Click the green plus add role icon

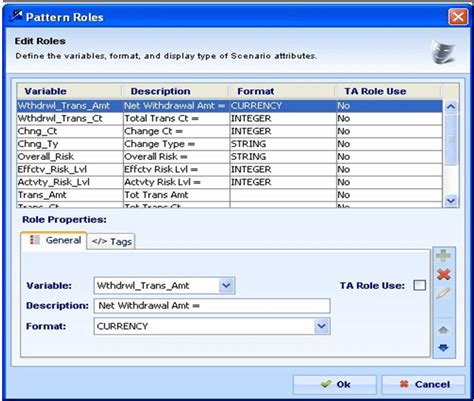pos(443,256)
